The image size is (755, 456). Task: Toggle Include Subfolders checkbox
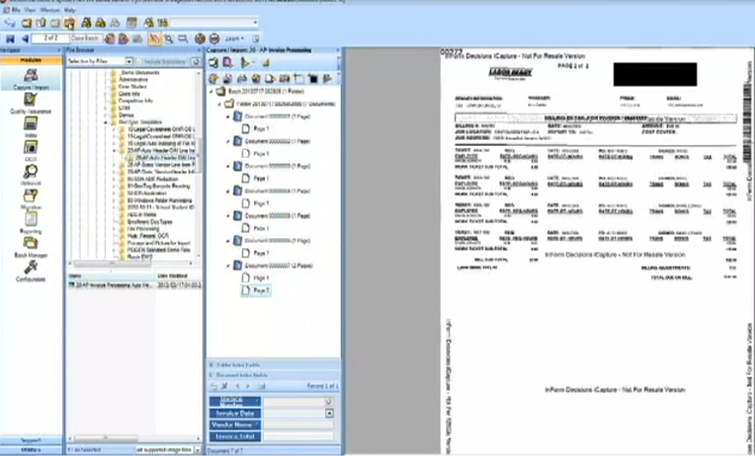[x=139, y=62]
